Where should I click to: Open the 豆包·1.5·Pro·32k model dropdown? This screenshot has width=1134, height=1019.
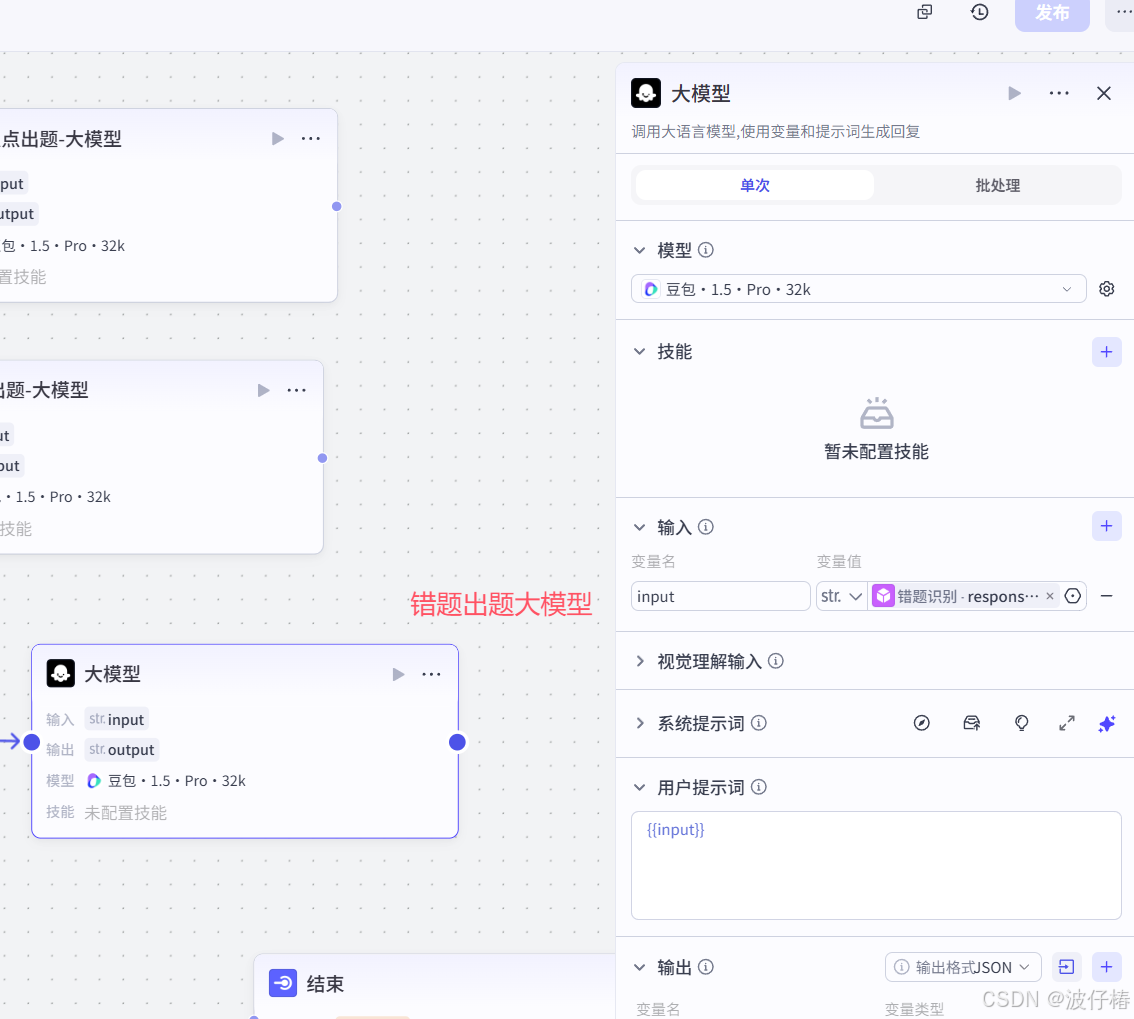858,288
